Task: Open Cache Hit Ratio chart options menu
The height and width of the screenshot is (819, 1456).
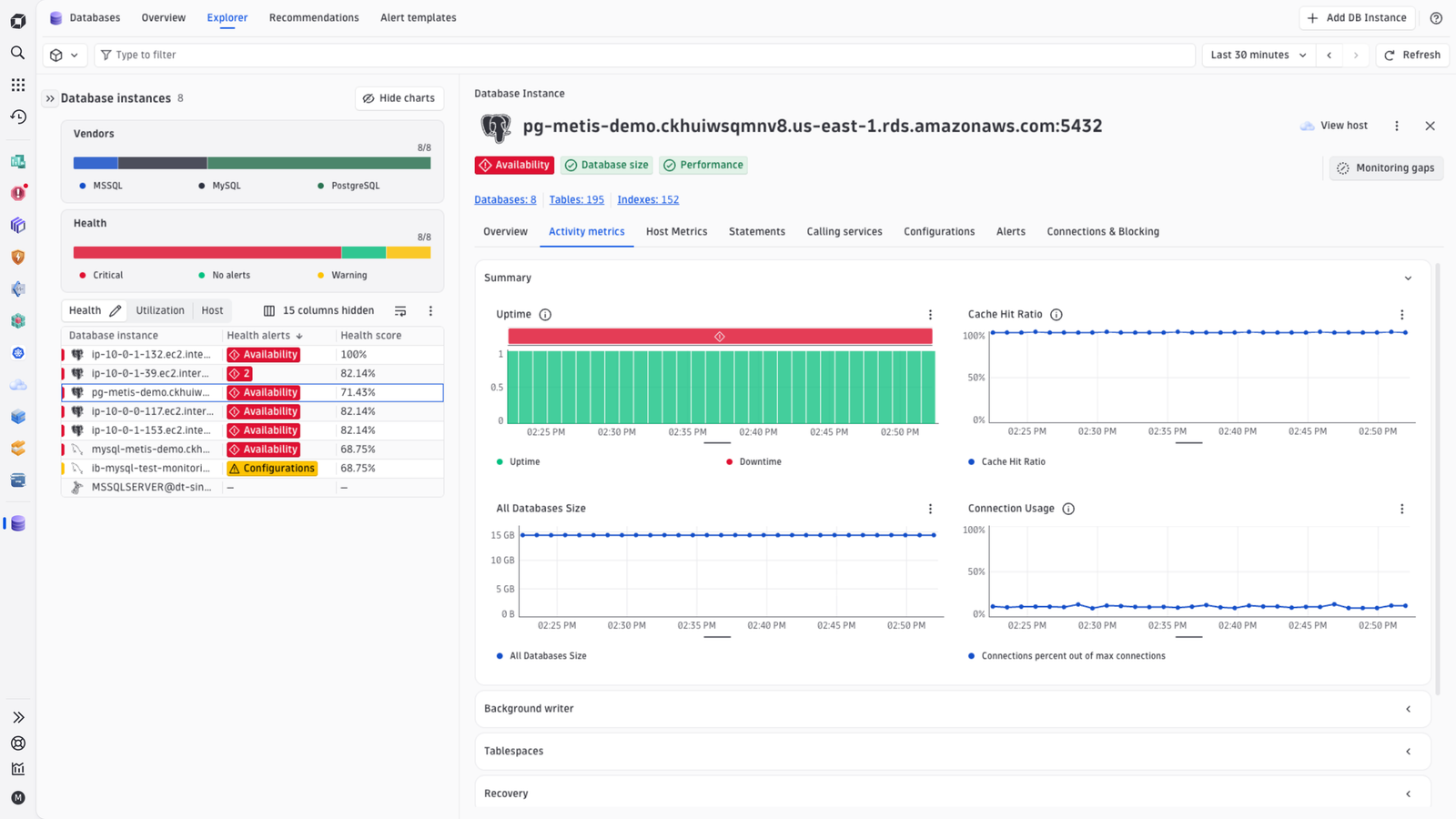Action: (x=1401, y=315)
